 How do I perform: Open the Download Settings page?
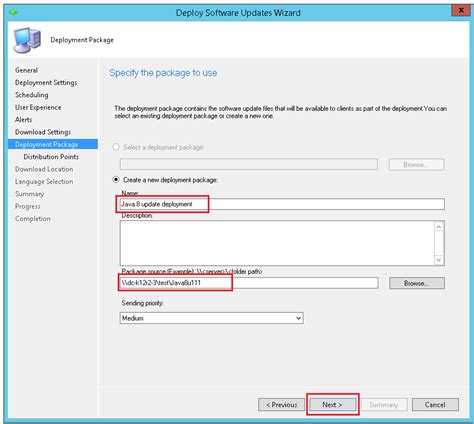click(43, 132)
